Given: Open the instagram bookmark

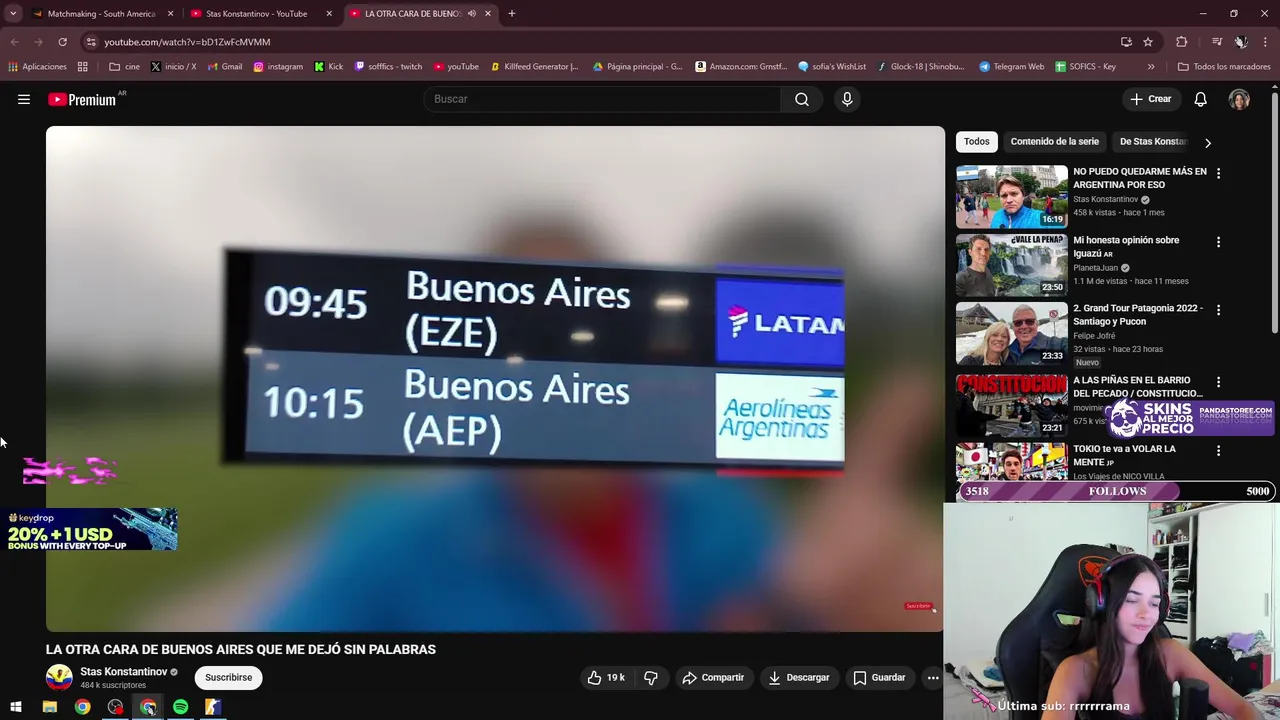Looking at the screenshot, I should tap(278, 67).
